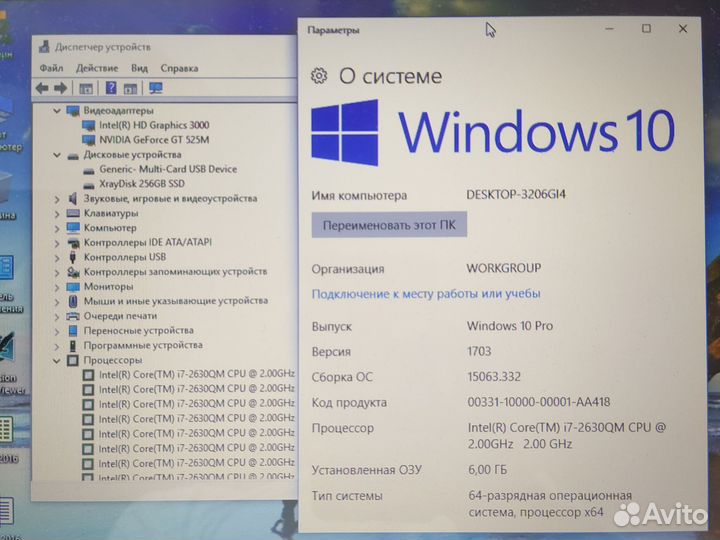Expand the Очереди печати node

click(x=57, y=317)
